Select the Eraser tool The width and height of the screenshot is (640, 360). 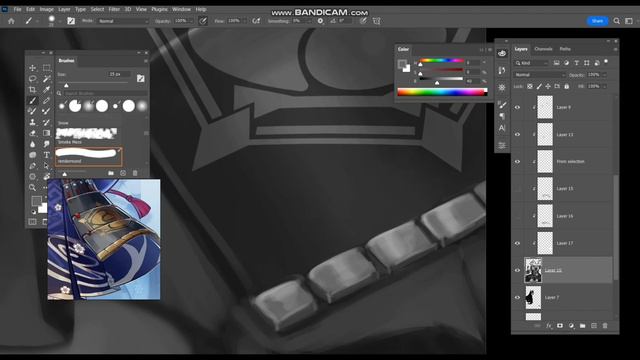(33, 133)
